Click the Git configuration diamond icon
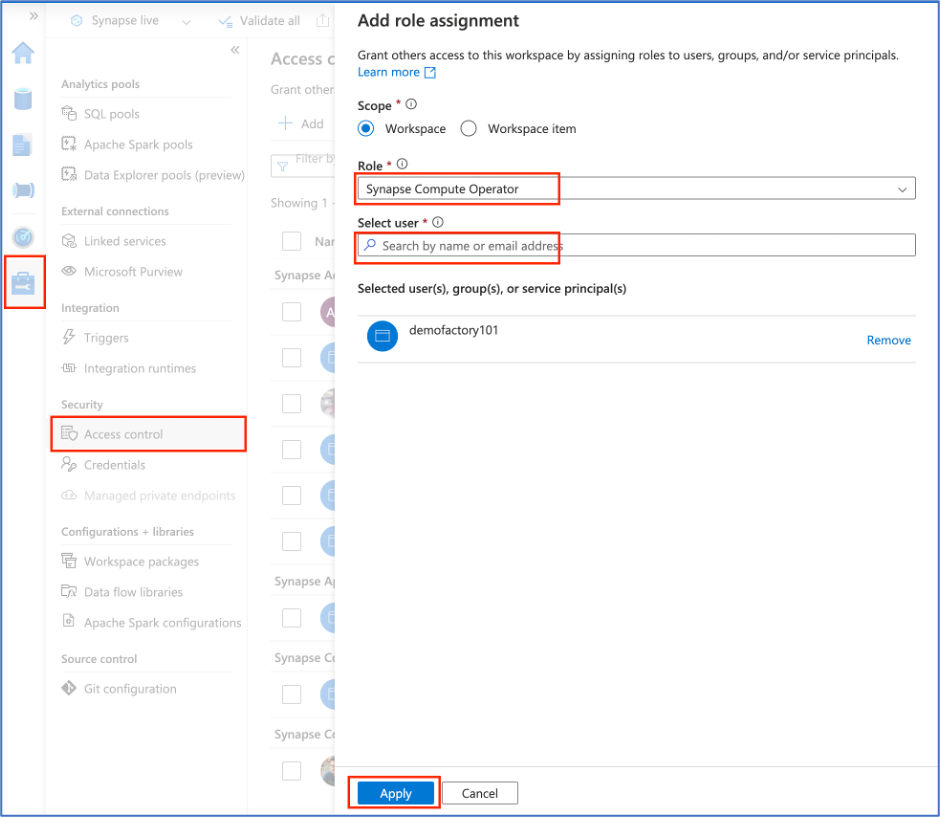Screen dimensions: 940x818 coord(69,688)
